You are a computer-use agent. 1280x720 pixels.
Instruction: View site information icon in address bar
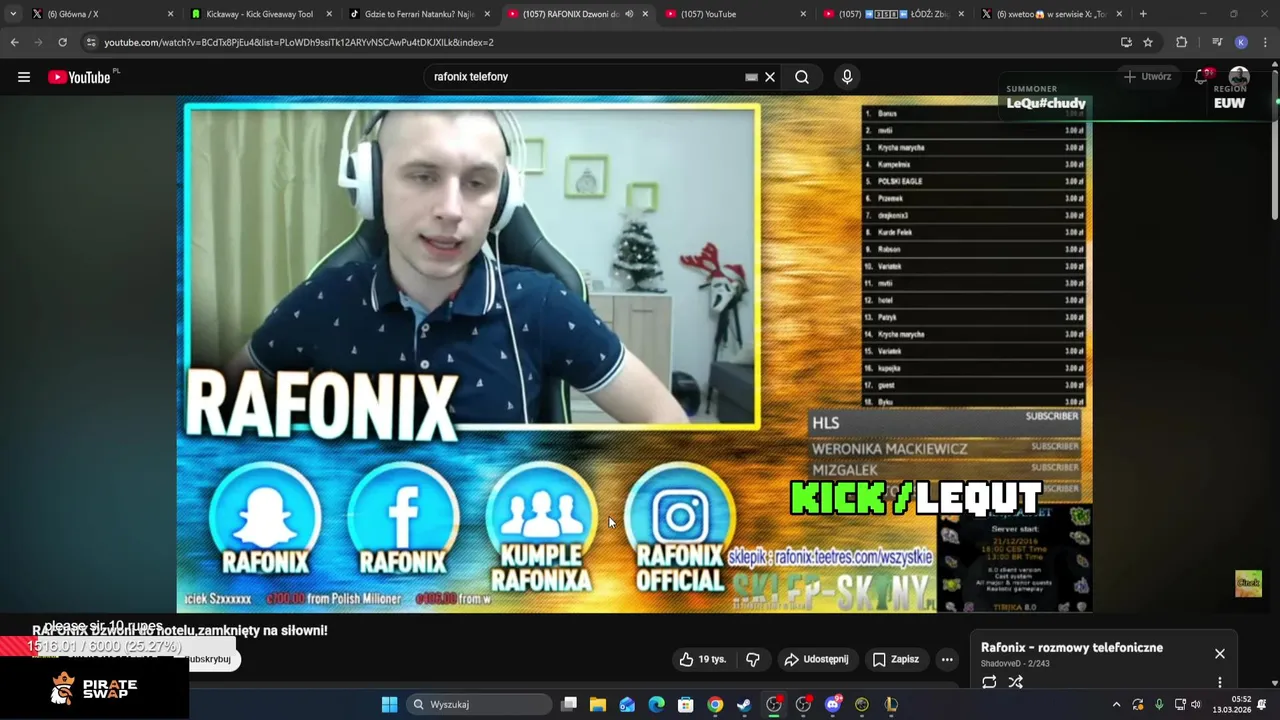91,42
